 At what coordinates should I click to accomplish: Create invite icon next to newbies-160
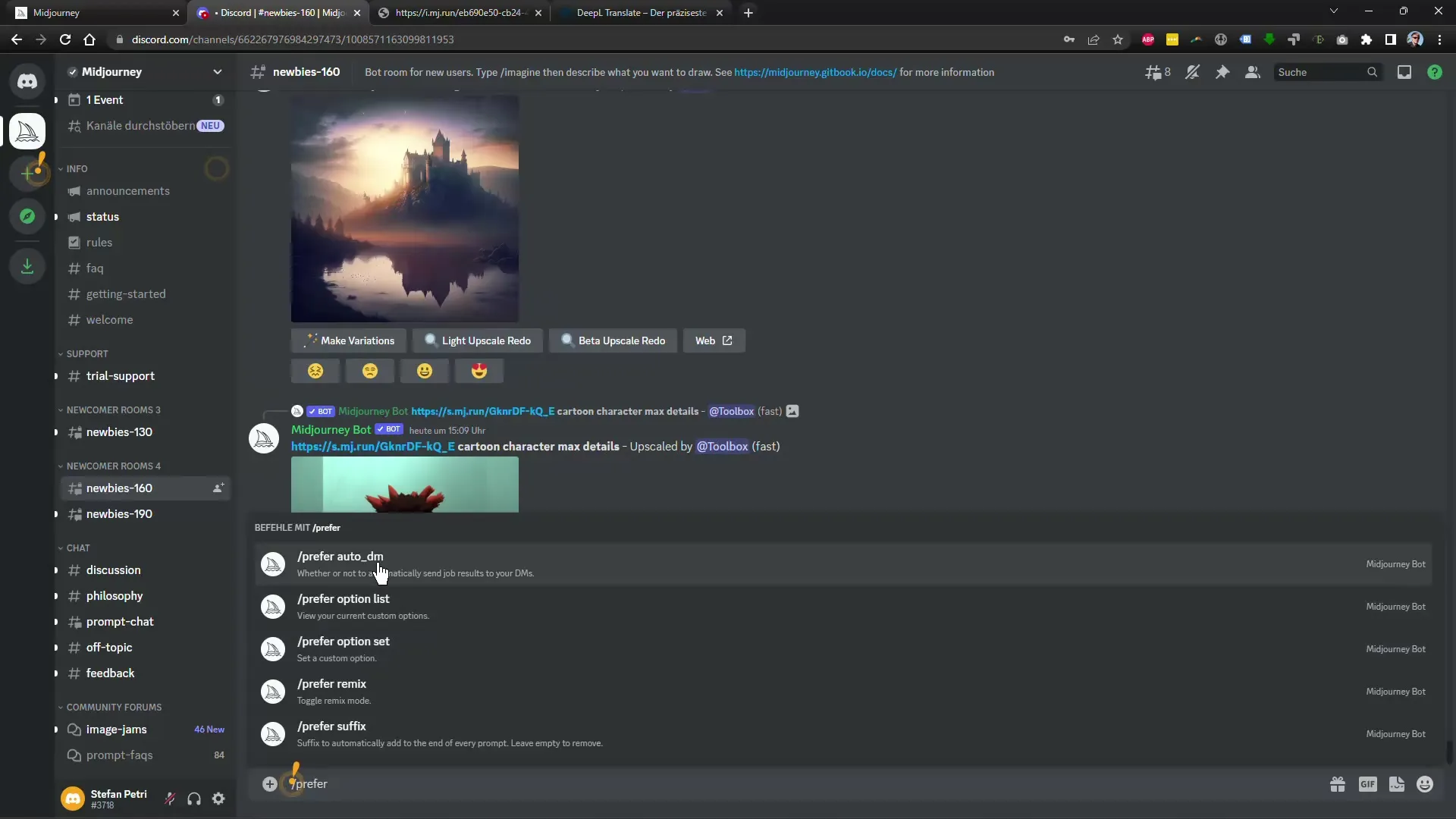click(x=218, y=488)
